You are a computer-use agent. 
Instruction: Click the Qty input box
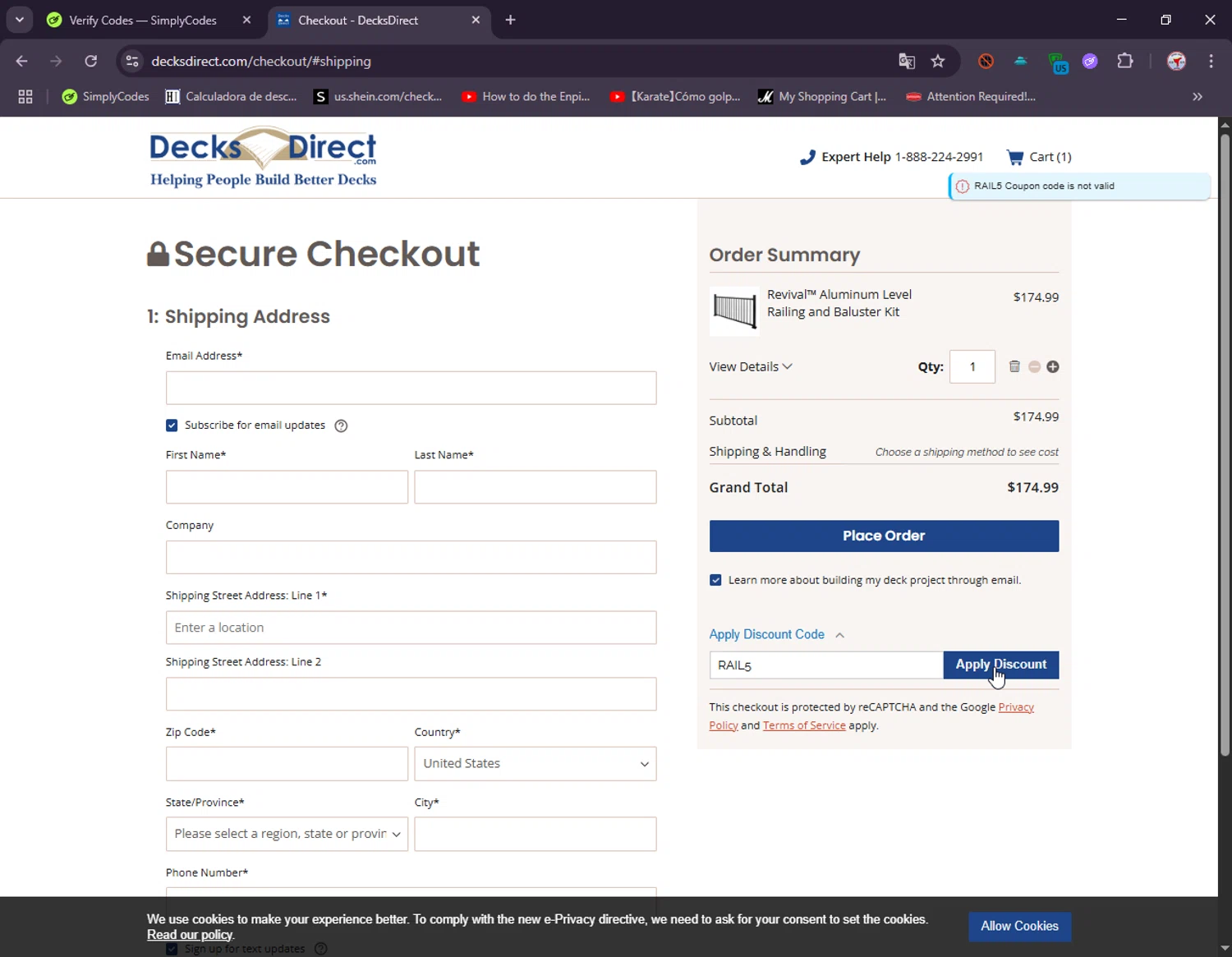tap(972, 366)
